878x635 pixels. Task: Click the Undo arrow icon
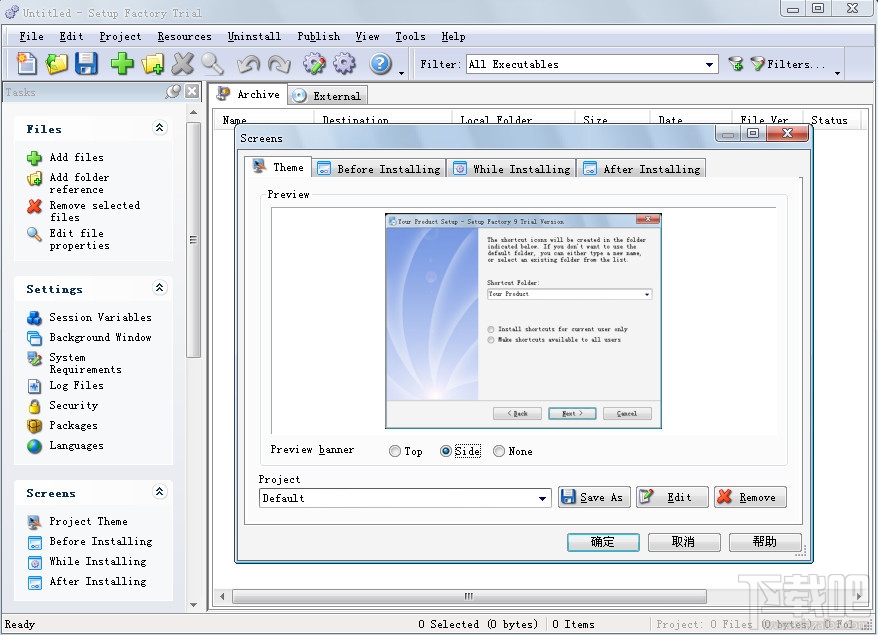click(x=248, y=64)
